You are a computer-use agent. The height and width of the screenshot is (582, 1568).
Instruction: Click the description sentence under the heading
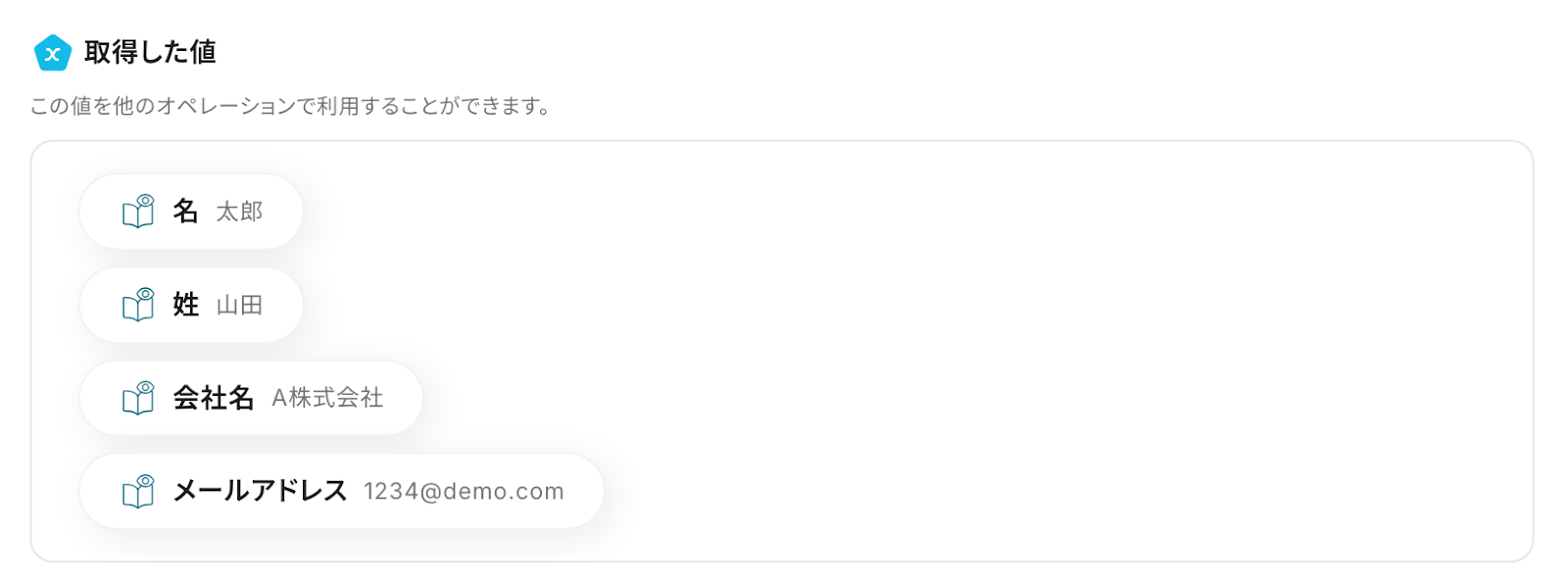tap(290, 106)
